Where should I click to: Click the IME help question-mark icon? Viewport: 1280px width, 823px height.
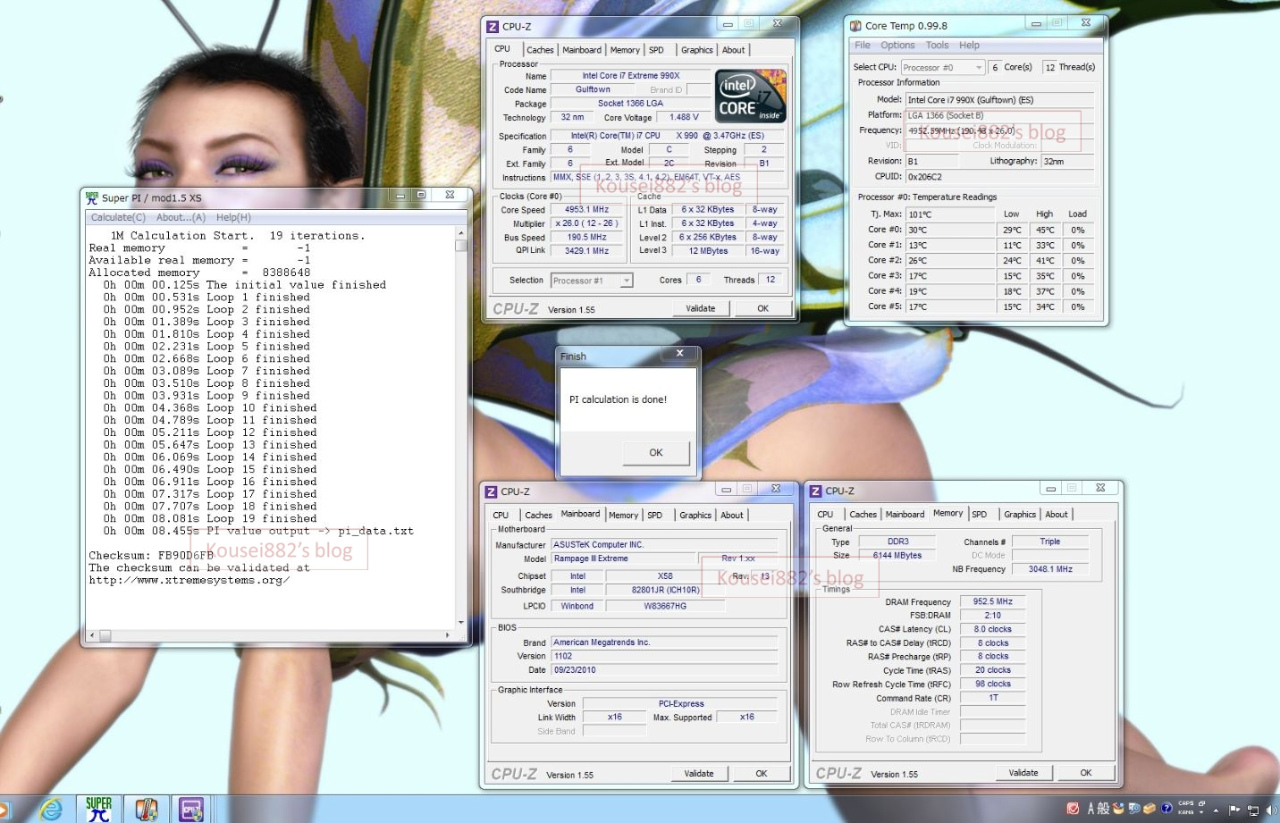(1166, 808)
